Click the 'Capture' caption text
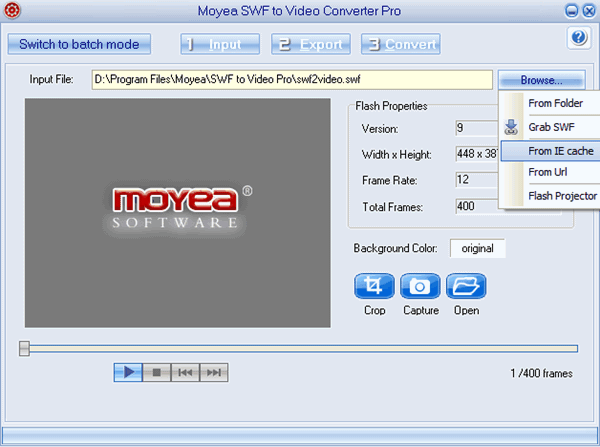The height and width of the screenshot is (447, 600). (x=421, y=310)
